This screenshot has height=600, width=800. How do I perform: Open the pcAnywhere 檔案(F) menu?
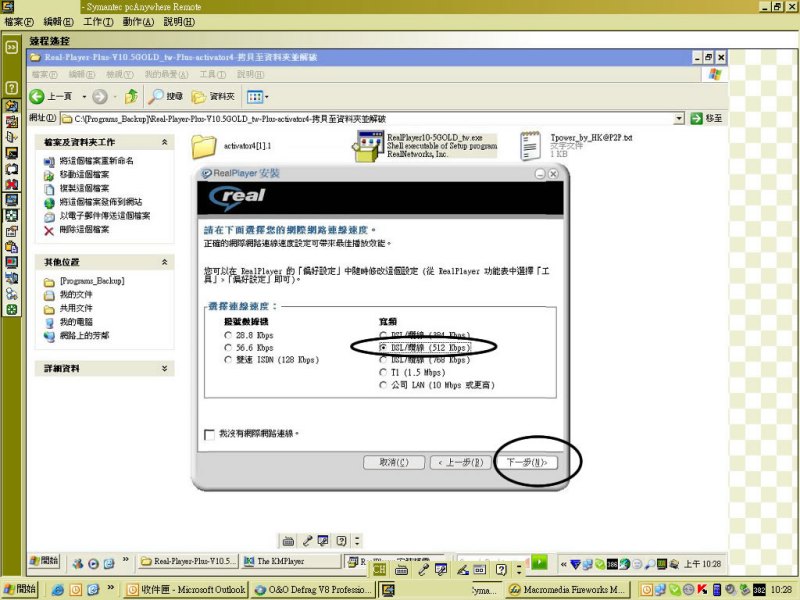pyautogui.click(x=19, y=22)
